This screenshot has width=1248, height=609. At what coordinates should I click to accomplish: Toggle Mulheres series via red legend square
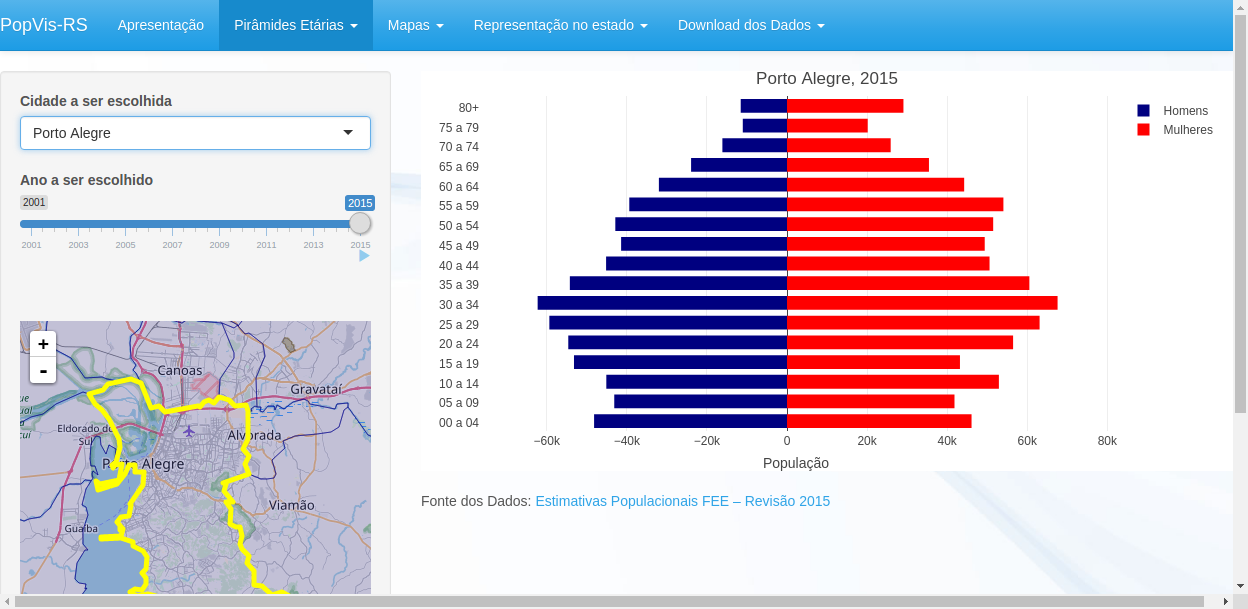point(1144,130)
